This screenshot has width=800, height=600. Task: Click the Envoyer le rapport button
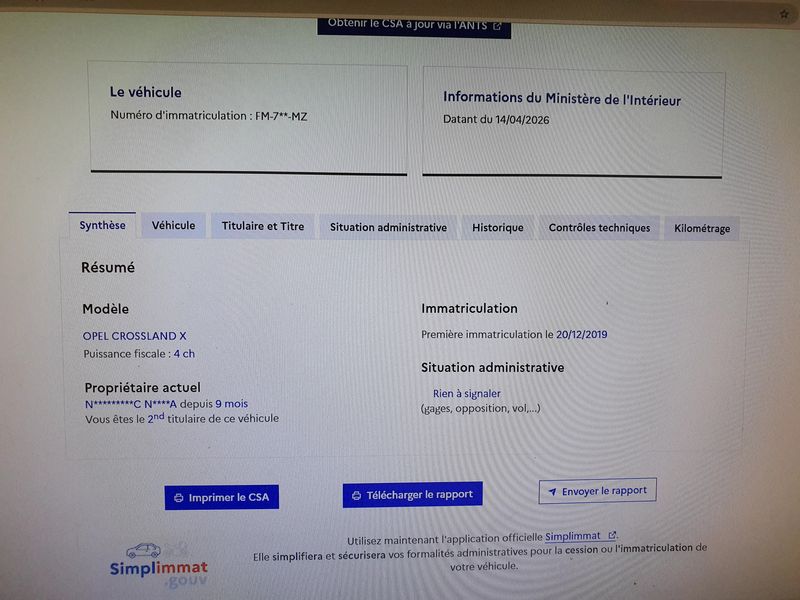pos(597,491)
